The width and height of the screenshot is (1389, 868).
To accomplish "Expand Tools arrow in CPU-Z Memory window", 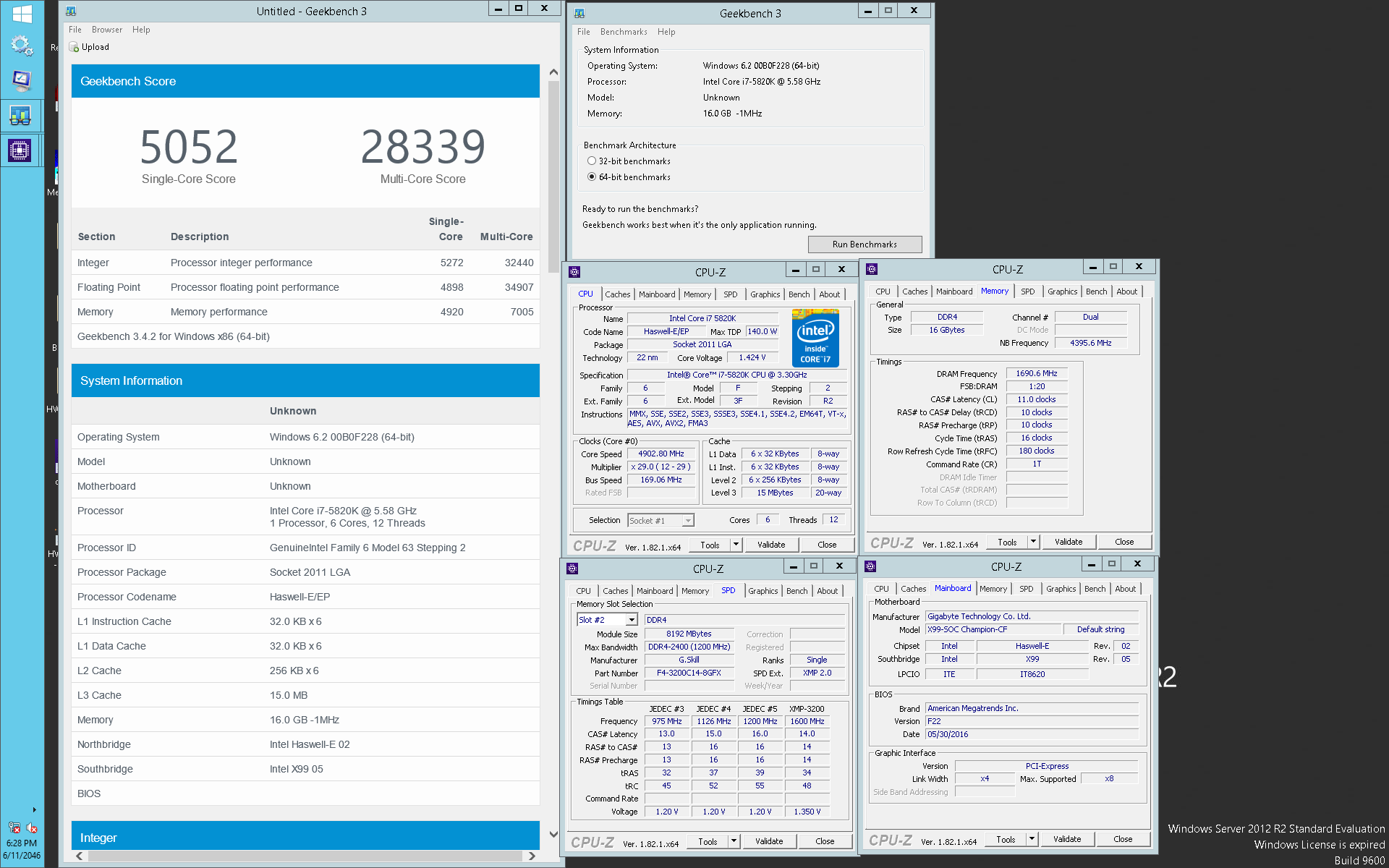I will tap(1034, 542).
